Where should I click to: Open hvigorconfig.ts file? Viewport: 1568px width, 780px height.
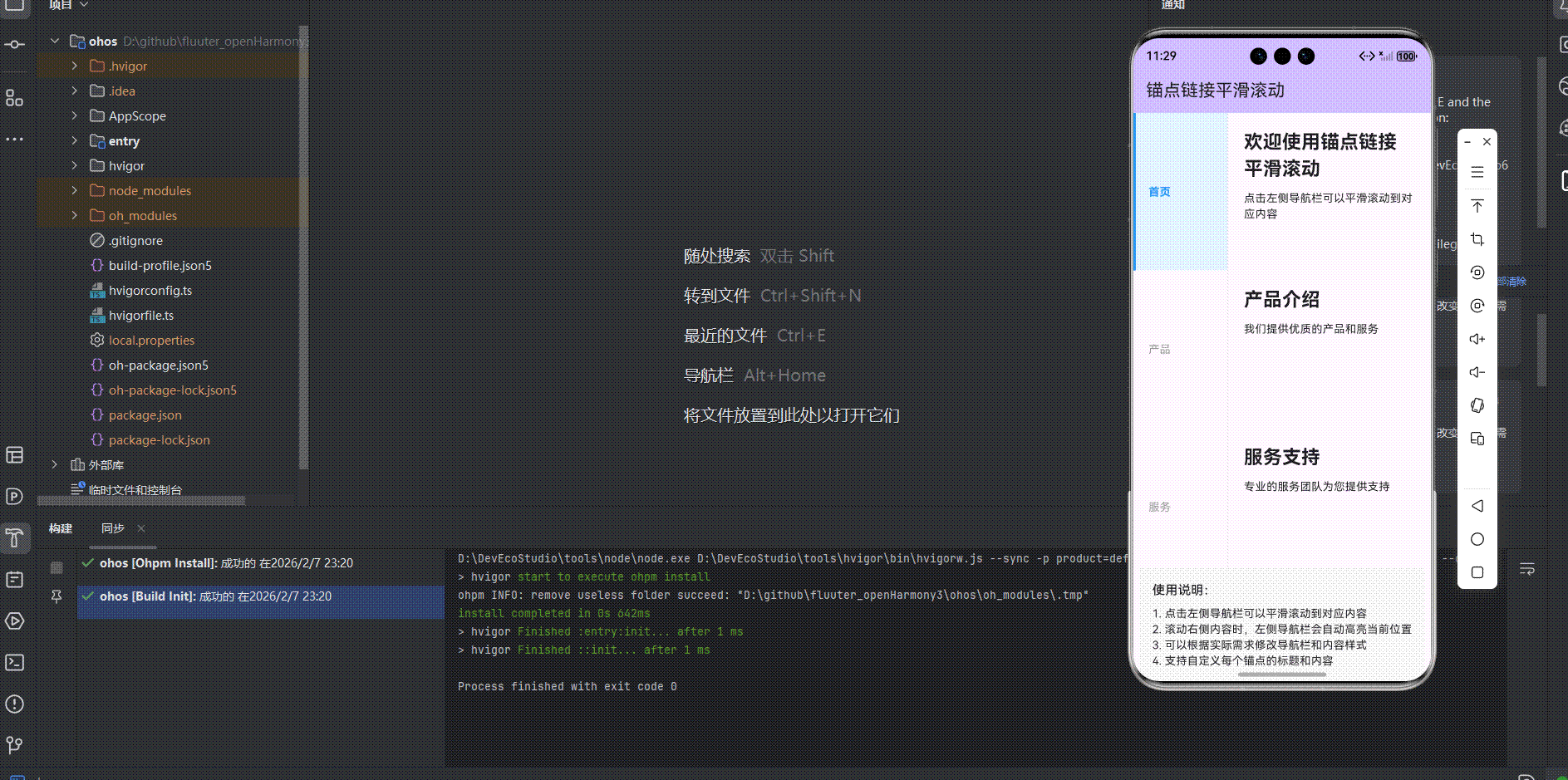(150, 290)
